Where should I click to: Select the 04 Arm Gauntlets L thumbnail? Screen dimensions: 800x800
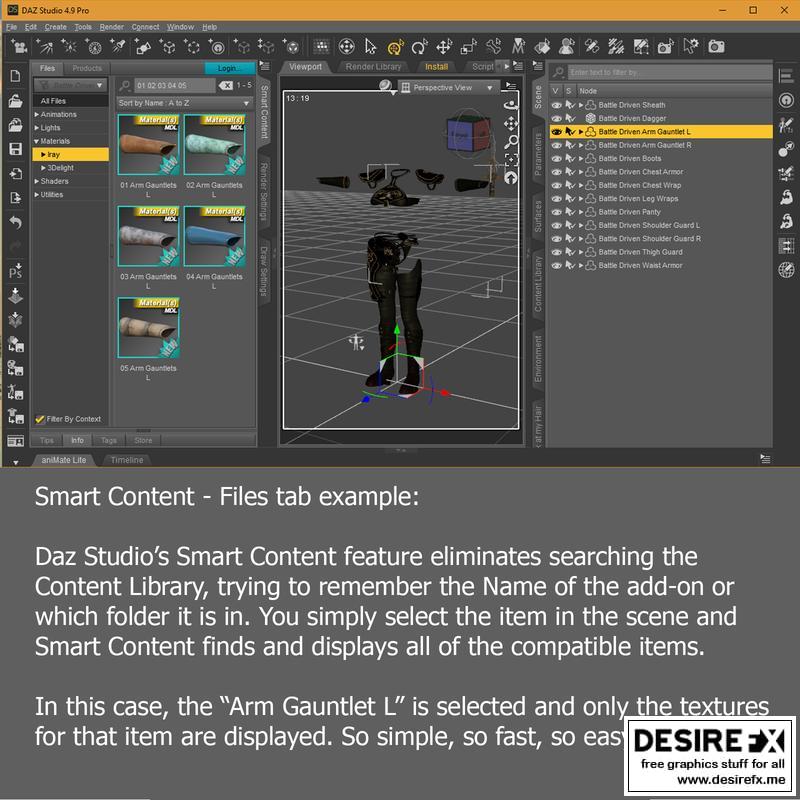[x=214, y=237]
